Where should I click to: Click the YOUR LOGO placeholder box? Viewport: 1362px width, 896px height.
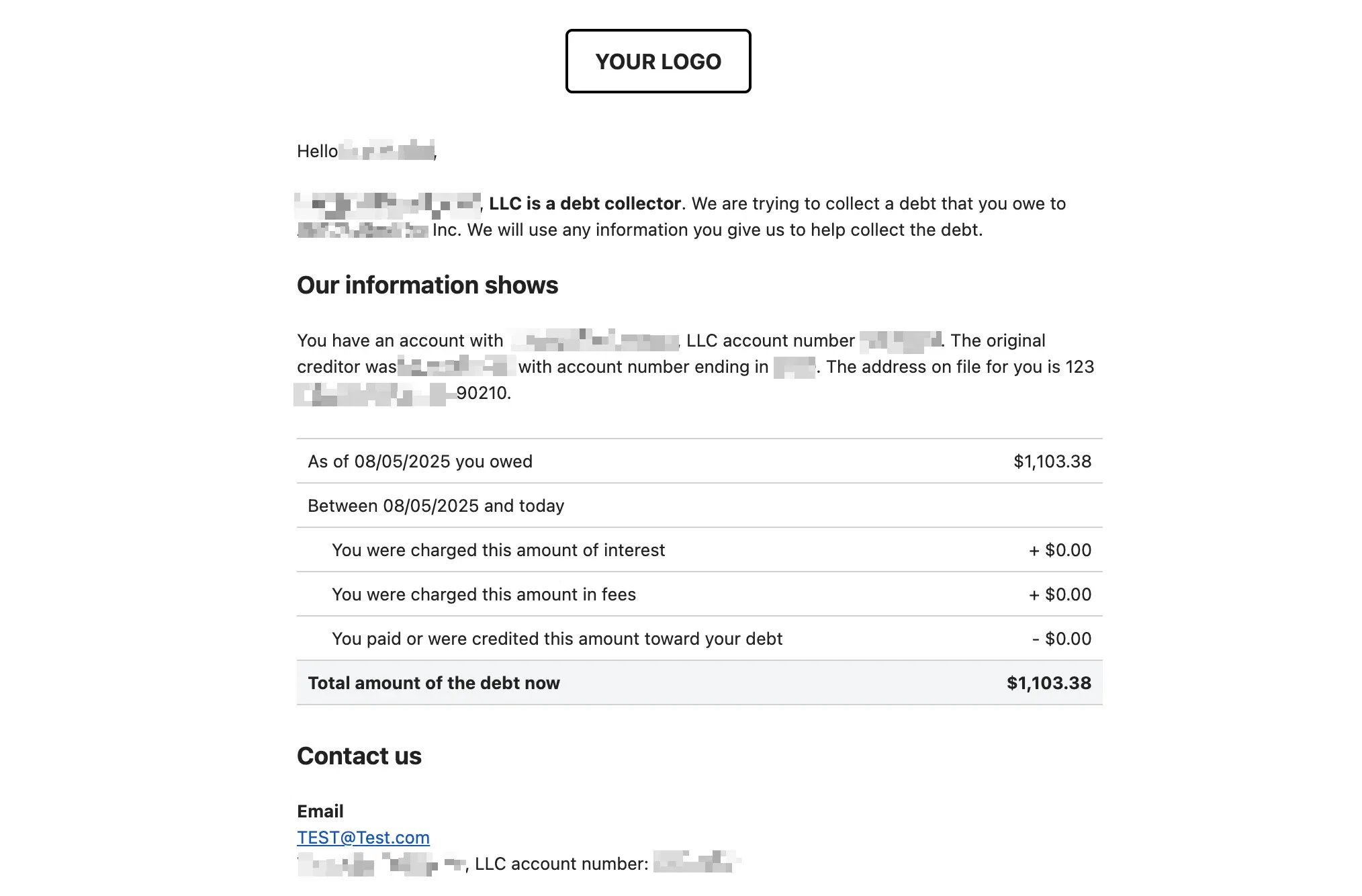[x=657, y=61]
